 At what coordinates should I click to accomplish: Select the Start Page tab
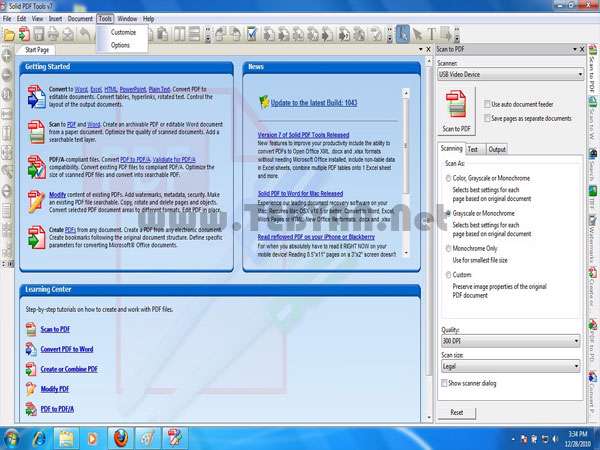(37, 50)
